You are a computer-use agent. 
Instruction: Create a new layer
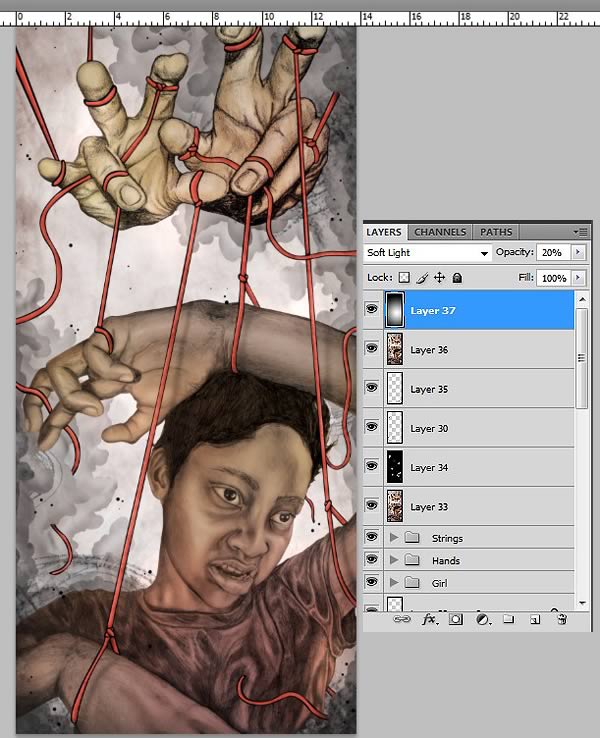pyautogui.click(x=535, y=619)
